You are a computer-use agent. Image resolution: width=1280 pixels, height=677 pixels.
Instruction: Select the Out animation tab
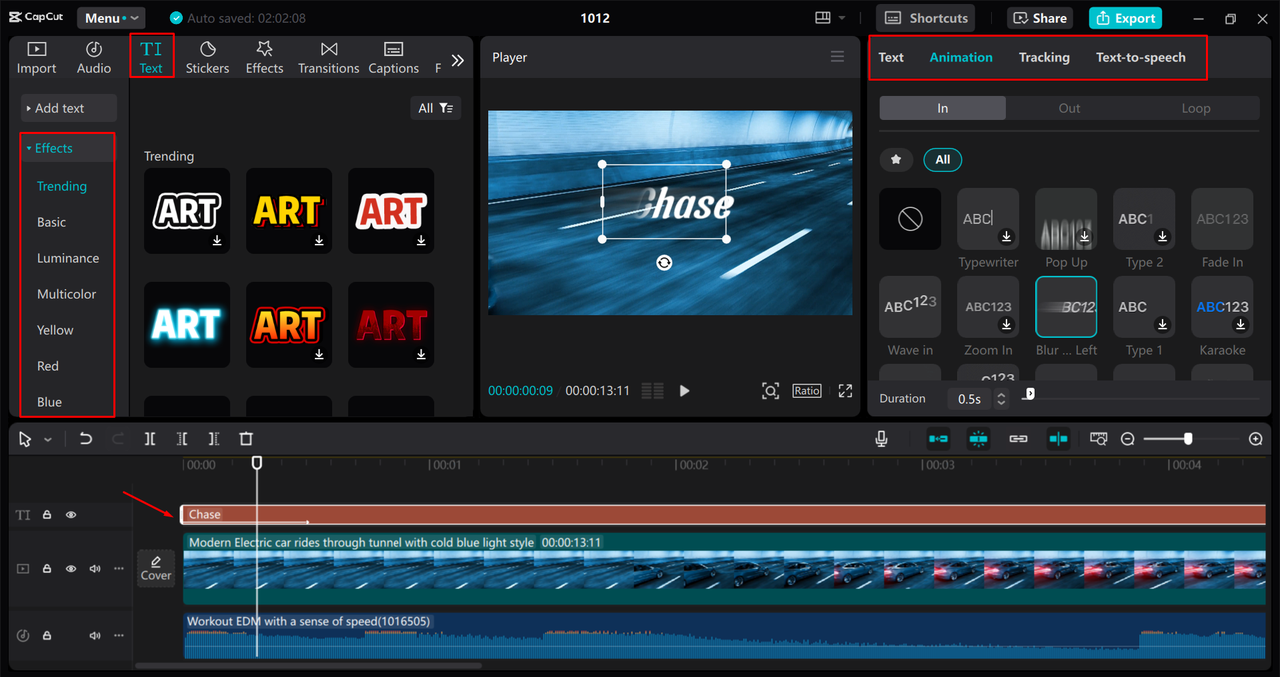coord(1069,108)
